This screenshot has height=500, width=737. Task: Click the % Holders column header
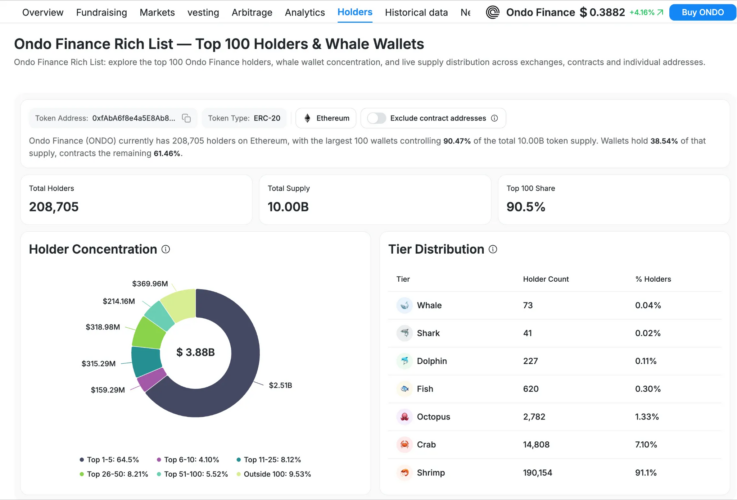point(653,279)
